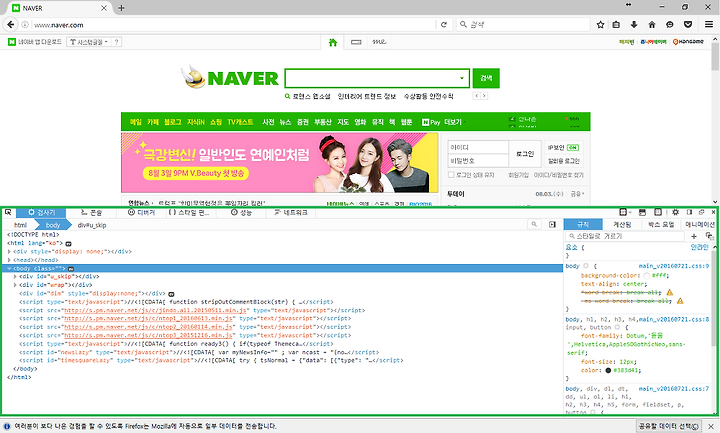
Task: Click the #fff background-color swatch
Action: pos(647,276)
